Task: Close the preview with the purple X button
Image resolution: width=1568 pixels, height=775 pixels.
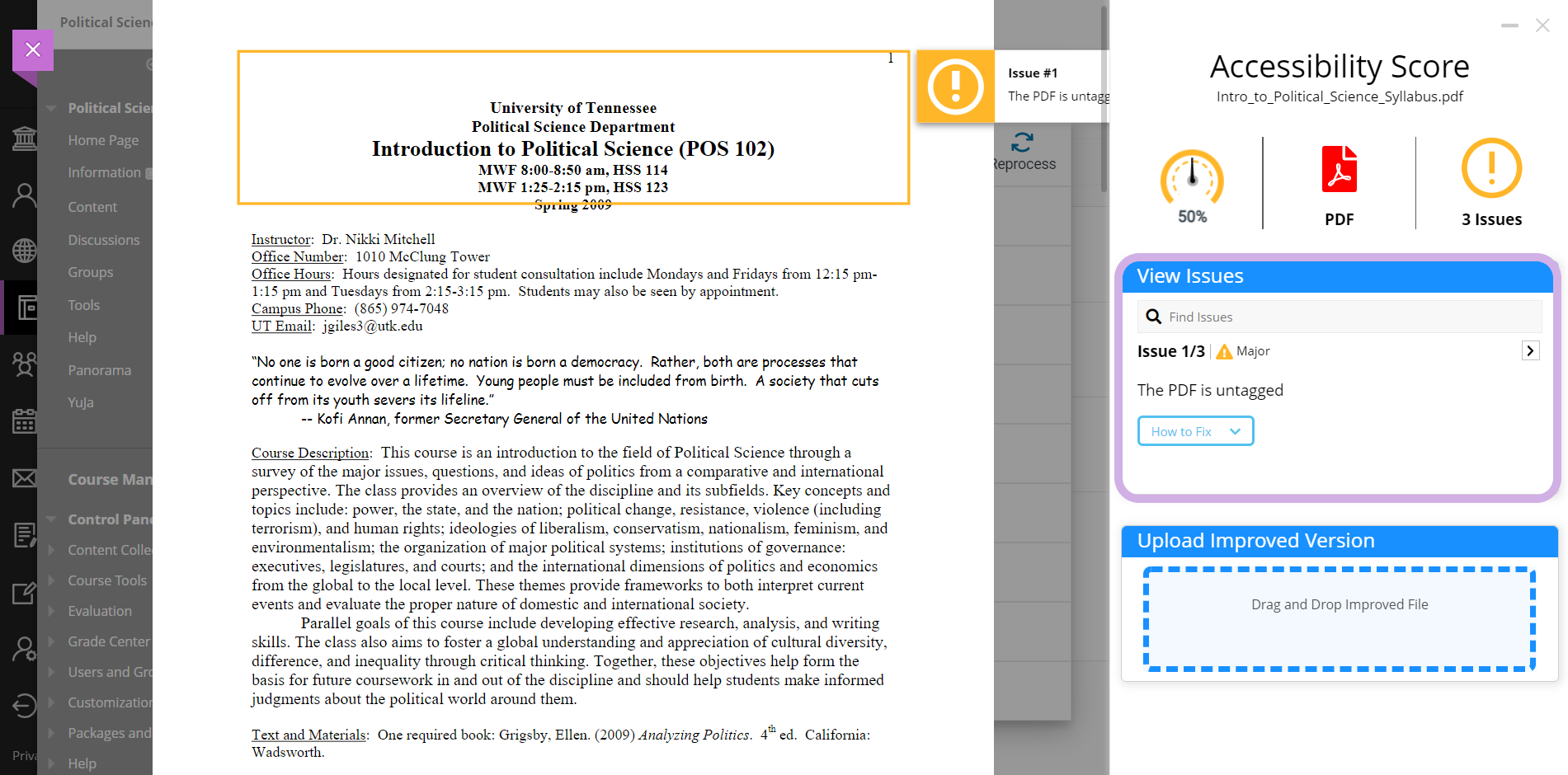Action: click(33, 50)
